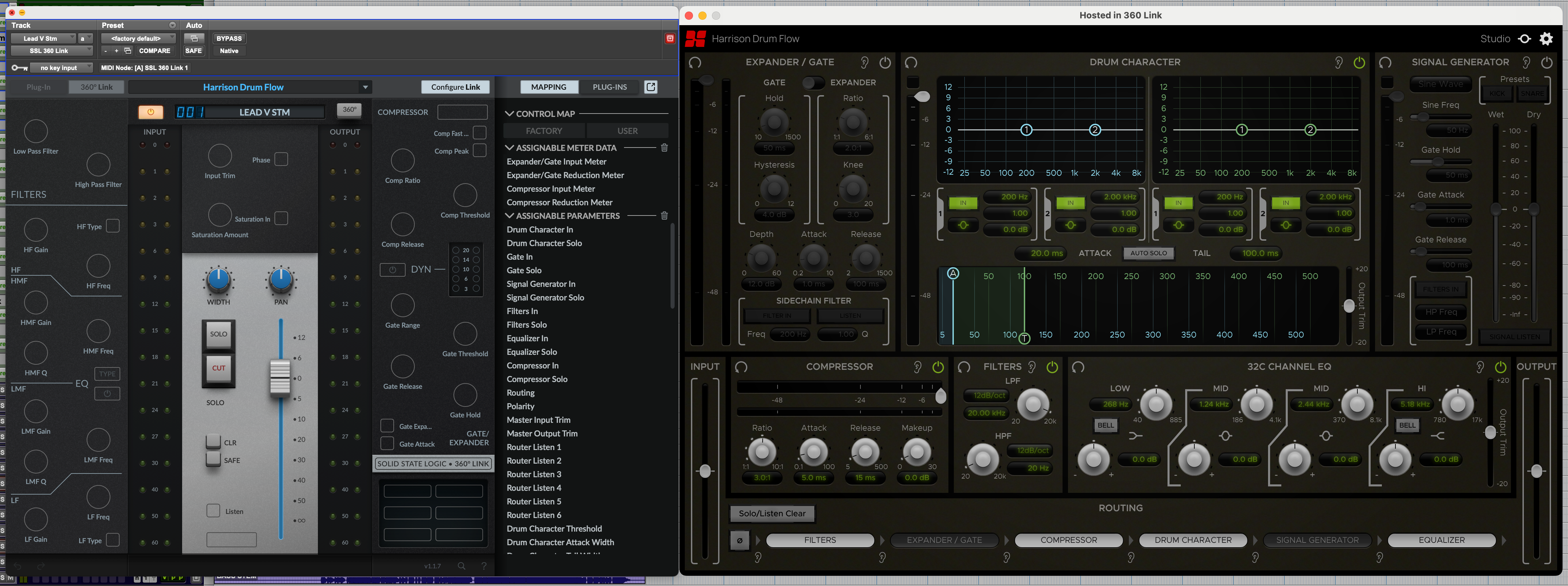Toggle the Listen checkbox

213,511
